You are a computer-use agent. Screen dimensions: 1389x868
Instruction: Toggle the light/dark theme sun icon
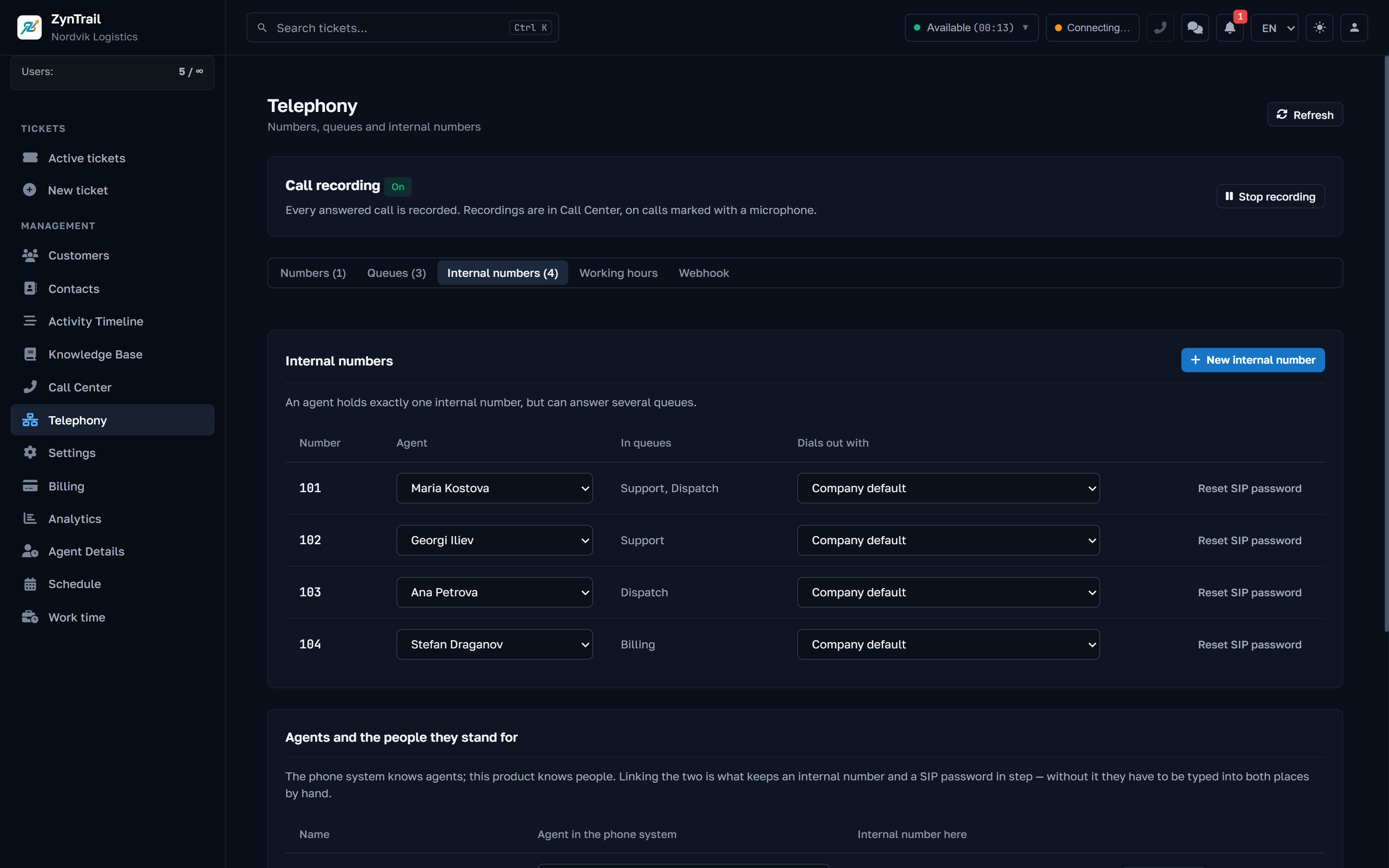tap(1320, 27)
